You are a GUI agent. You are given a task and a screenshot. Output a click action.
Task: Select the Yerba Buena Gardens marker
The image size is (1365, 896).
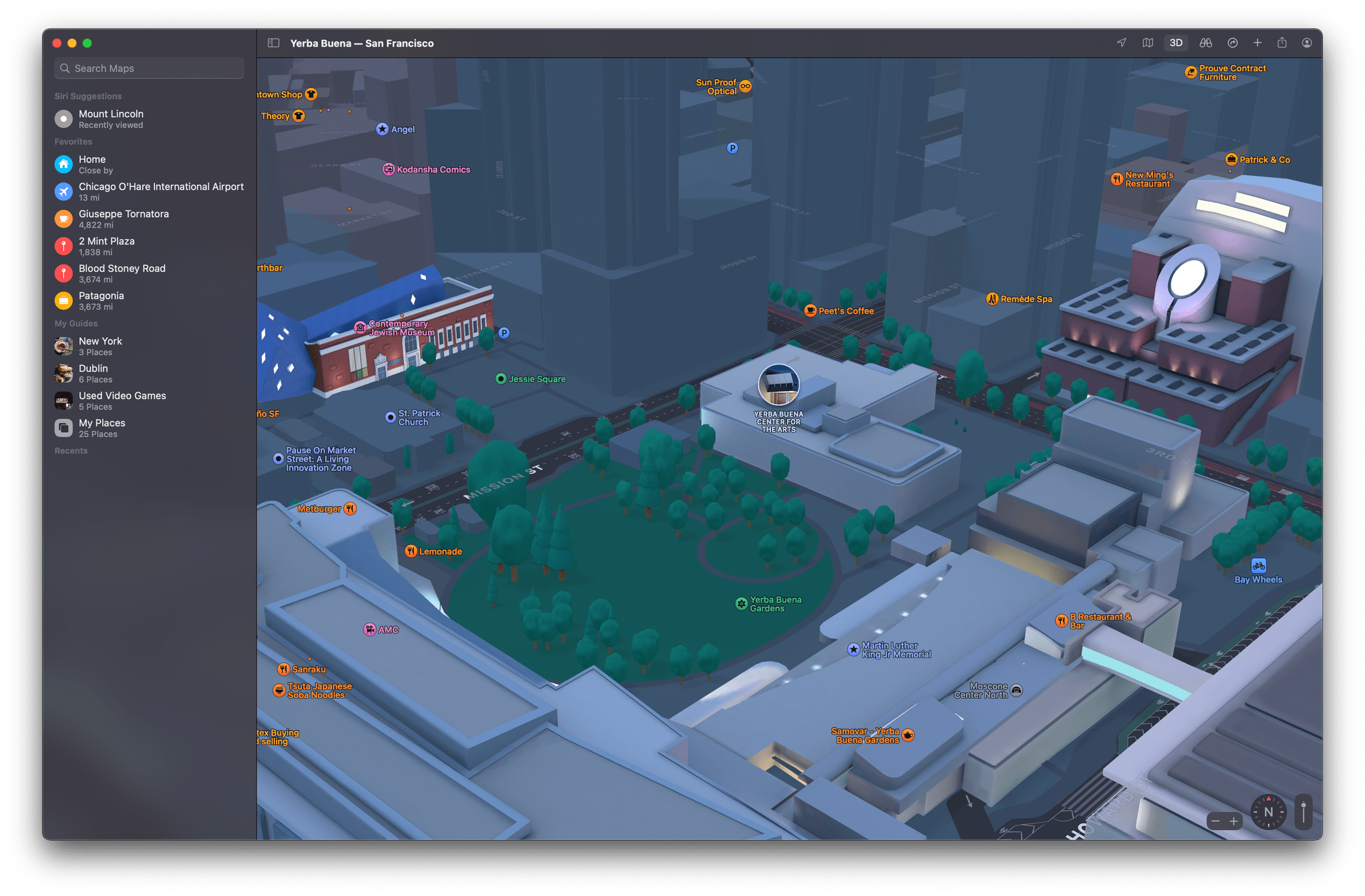pyautogui.click(x=741, y=604)
